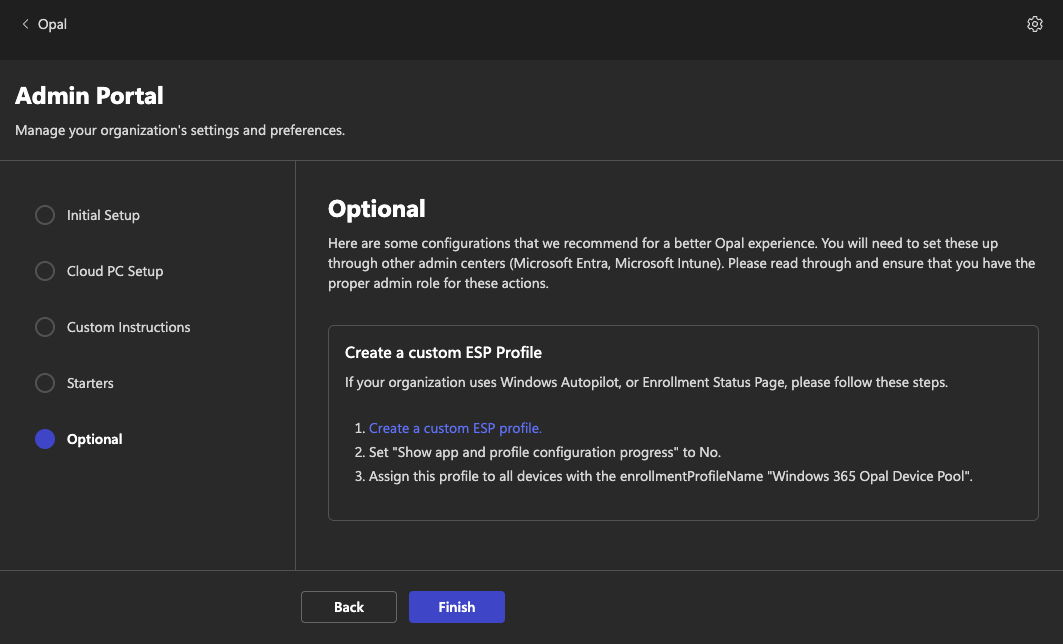This screenshot has width=1063, height=644.
Task: Click the Custom Instructions step circle
Action: [45, 327]
